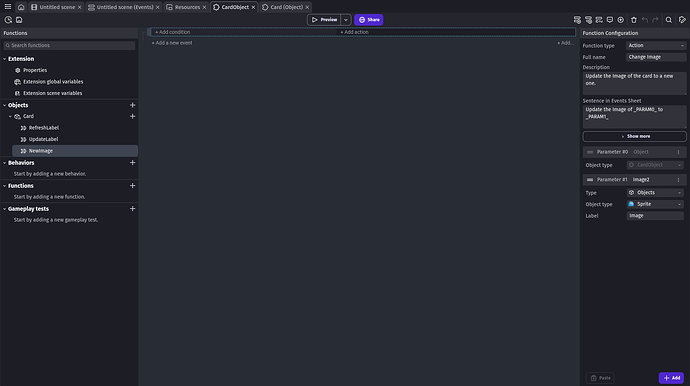The width and height of the screenshot is (690, 386).
Task: Save the project with the save icon
Action: (19, 20)
